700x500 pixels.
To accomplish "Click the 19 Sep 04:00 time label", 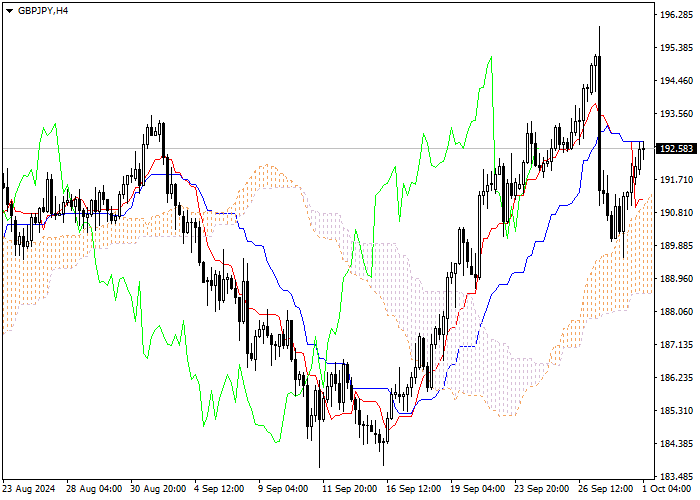I will [478, 489].
